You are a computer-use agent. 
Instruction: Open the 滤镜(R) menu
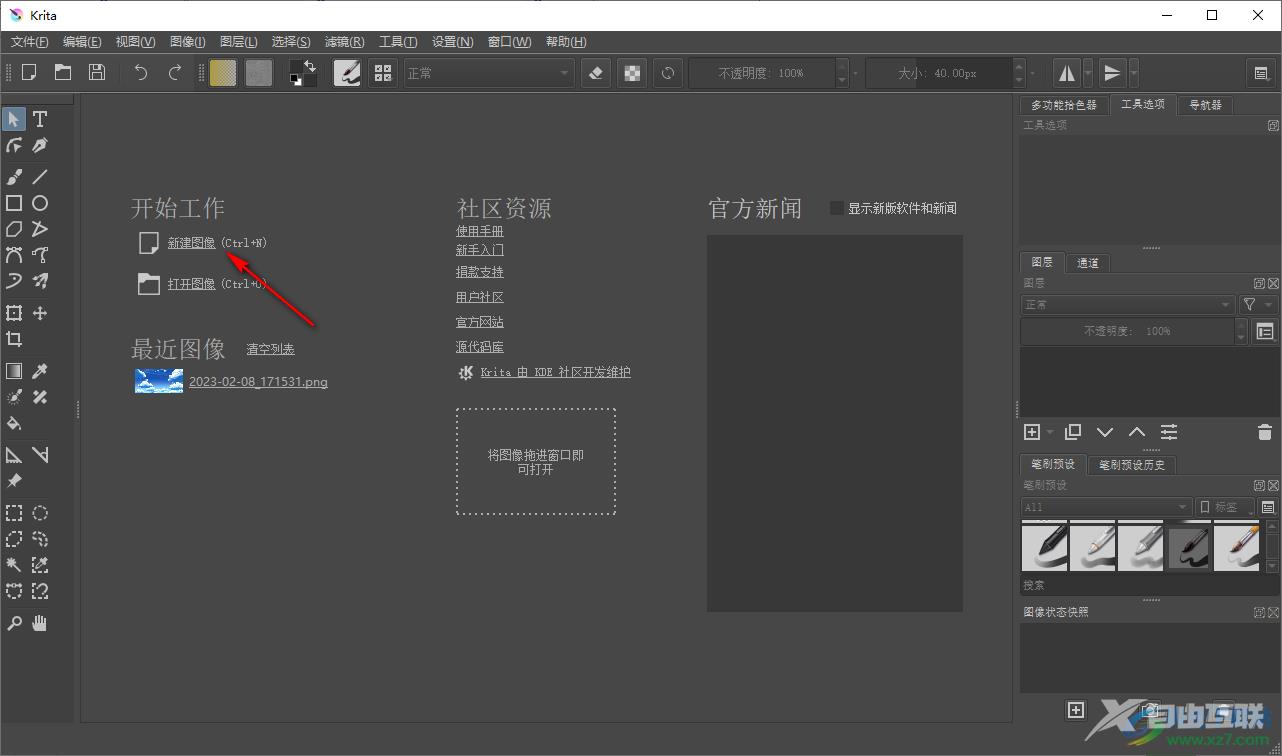[x=344, y=41]
